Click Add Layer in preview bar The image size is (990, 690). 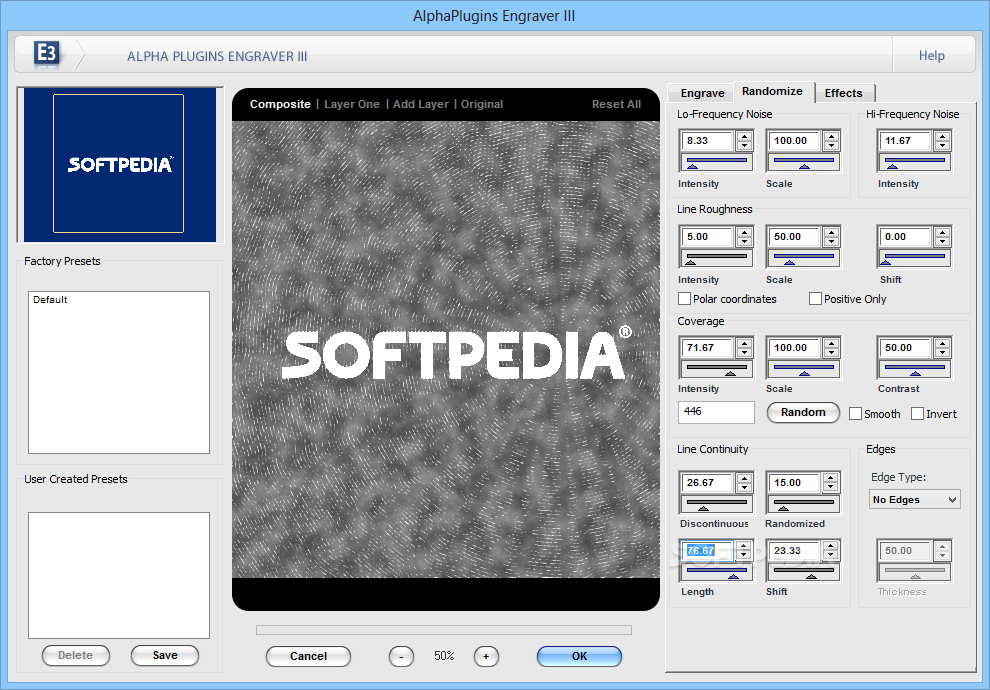click(420, 104)
